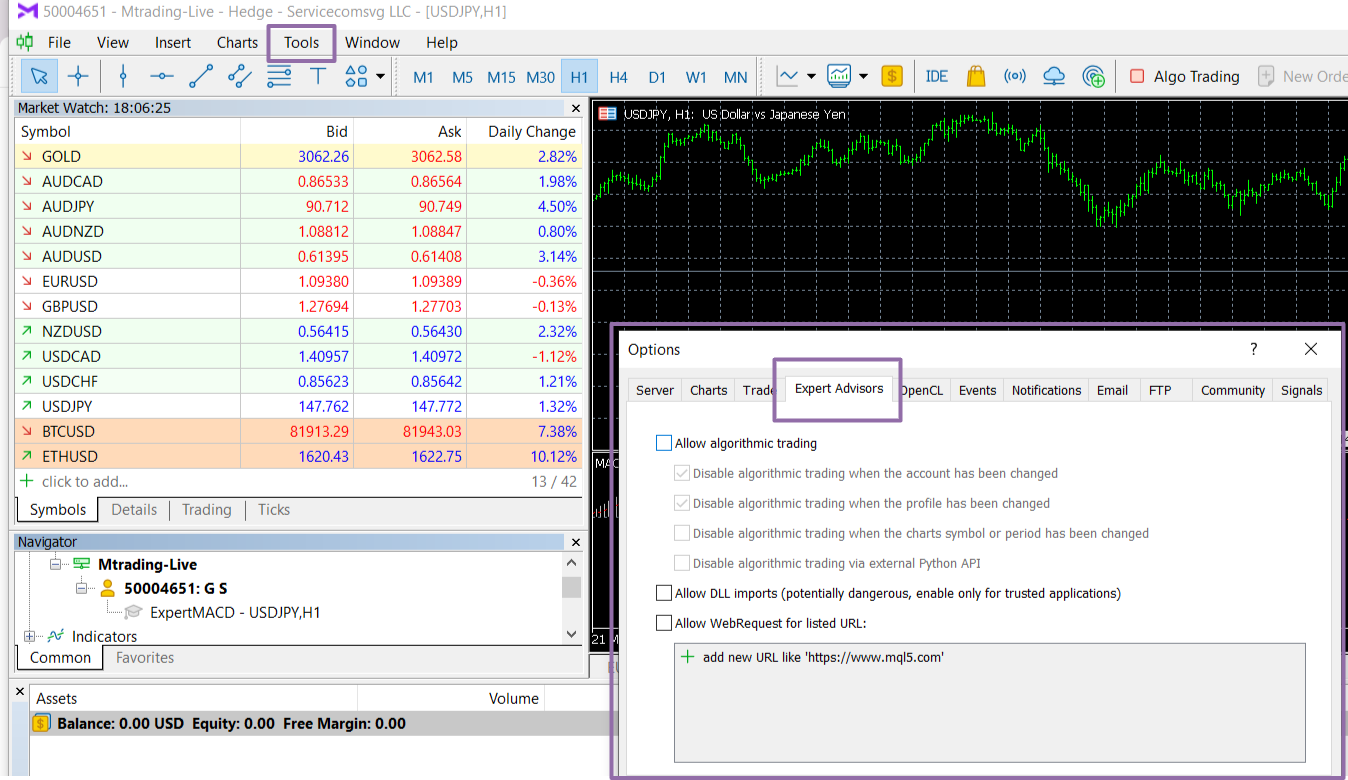Switch to the Server tab in Options
Screen dimensions: 1348x780
655,390
